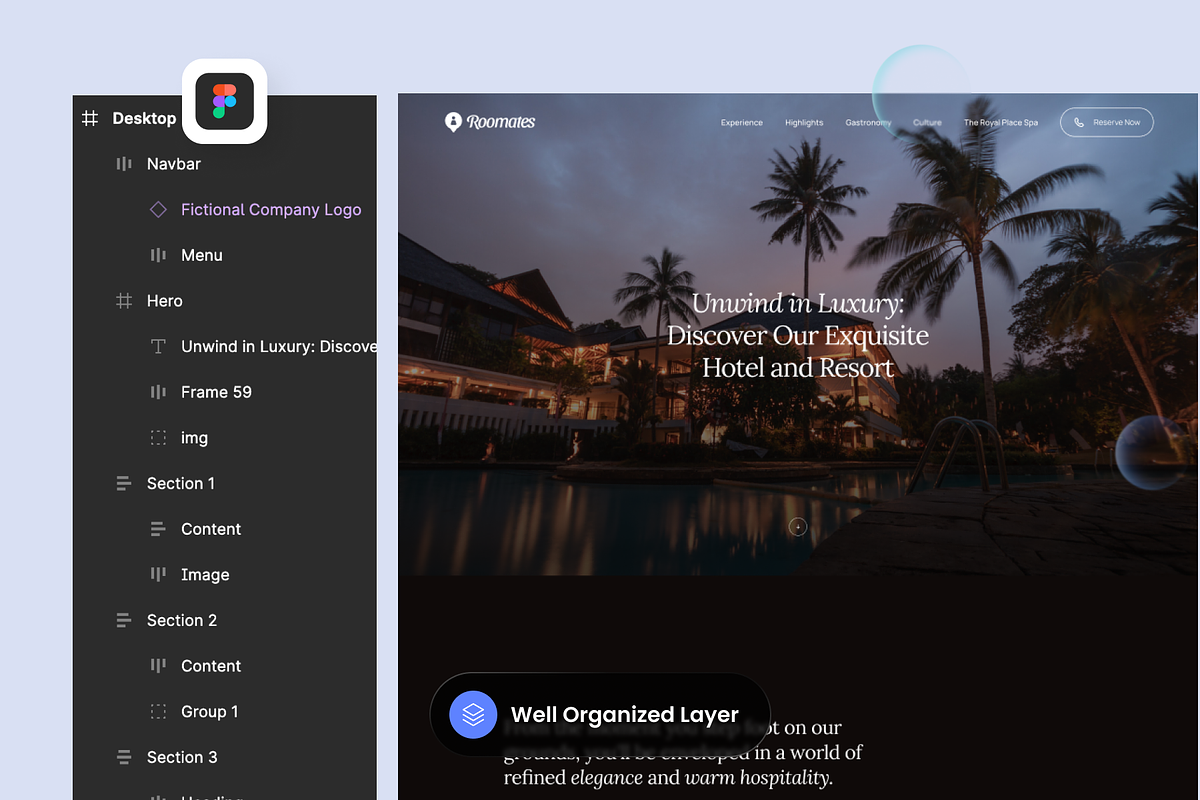Click the layout icon beside Section 2

pyautogui.click(x=124, y=621)
